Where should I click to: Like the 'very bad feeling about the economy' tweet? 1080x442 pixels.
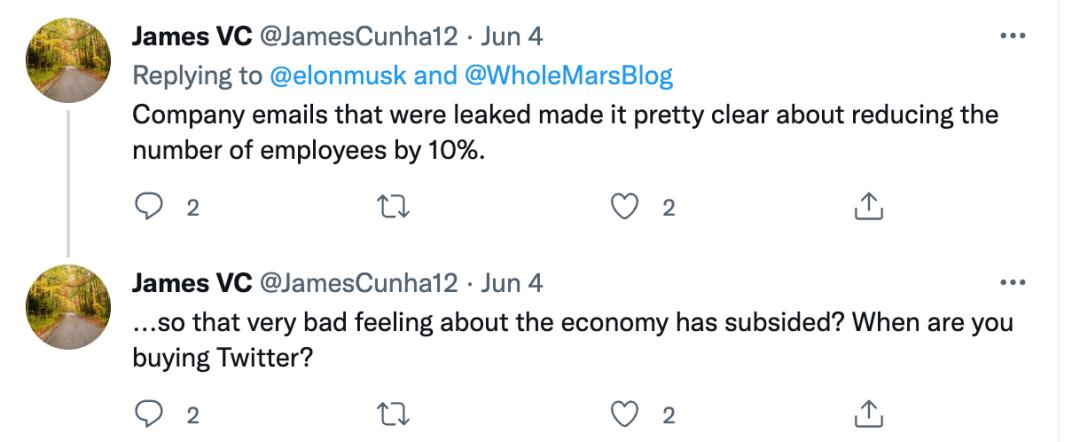pos(625,413)
